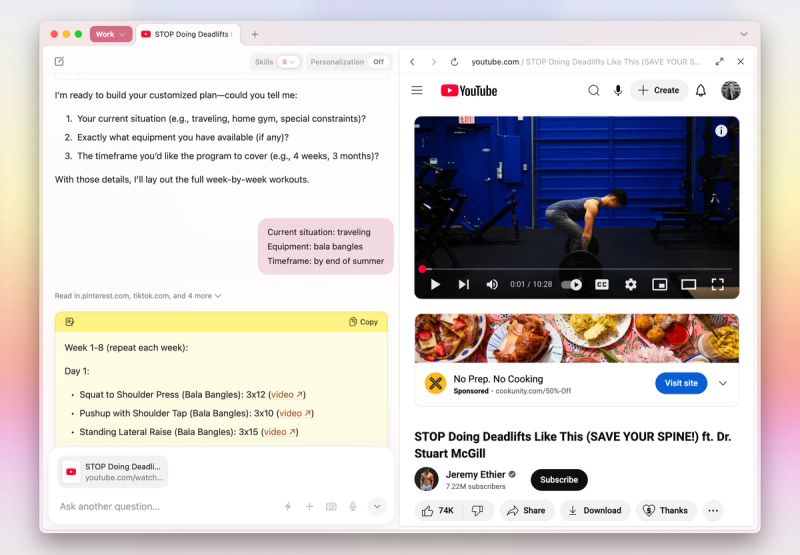Subscribe to Jeremy Ethier
The width and height of the screenshot is (800, 555).
[x=559, y=480]
